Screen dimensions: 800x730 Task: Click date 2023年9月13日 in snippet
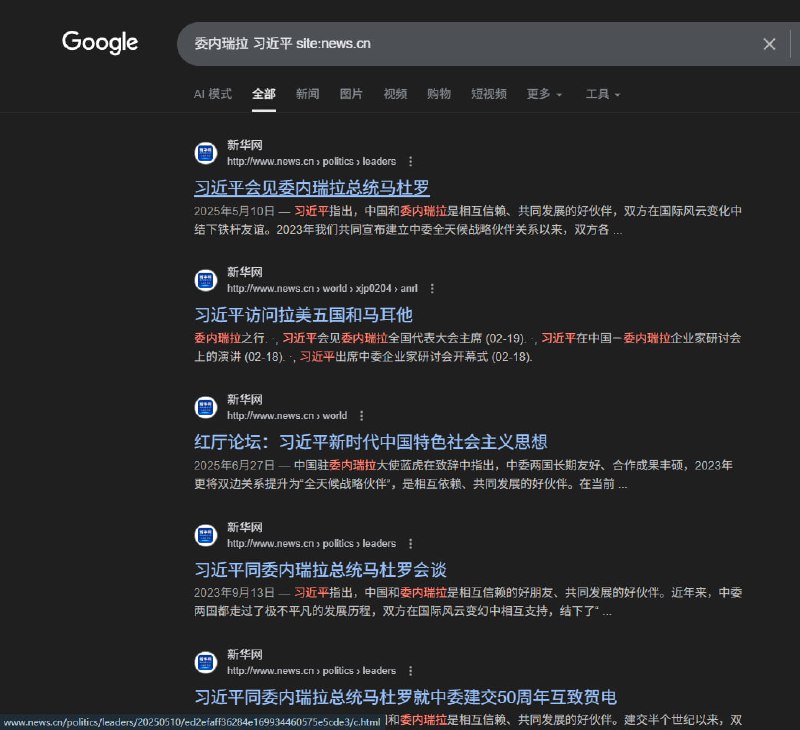tap(234, 592)
